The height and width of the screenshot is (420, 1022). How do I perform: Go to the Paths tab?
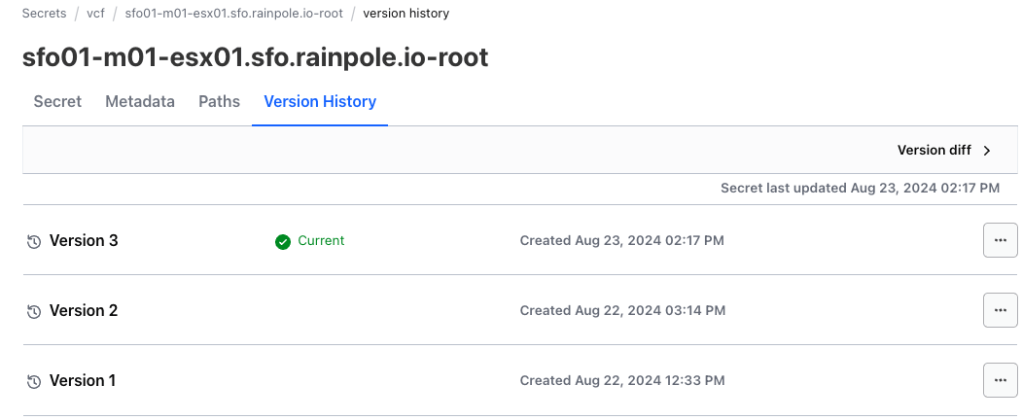coord(219,101)
